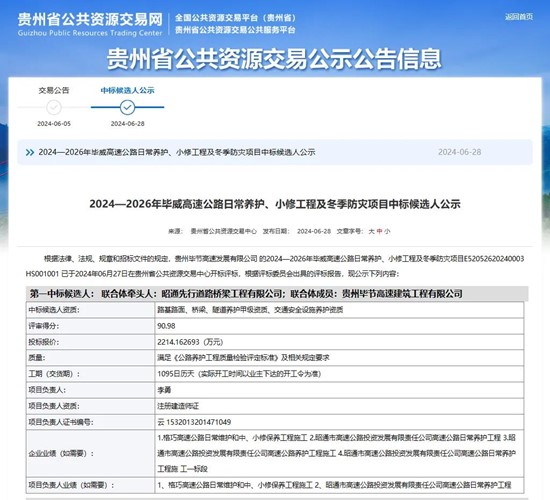This screenshot has height=500, width=550.
Task: Click the 投标报价 label cell
Action: 91,342
